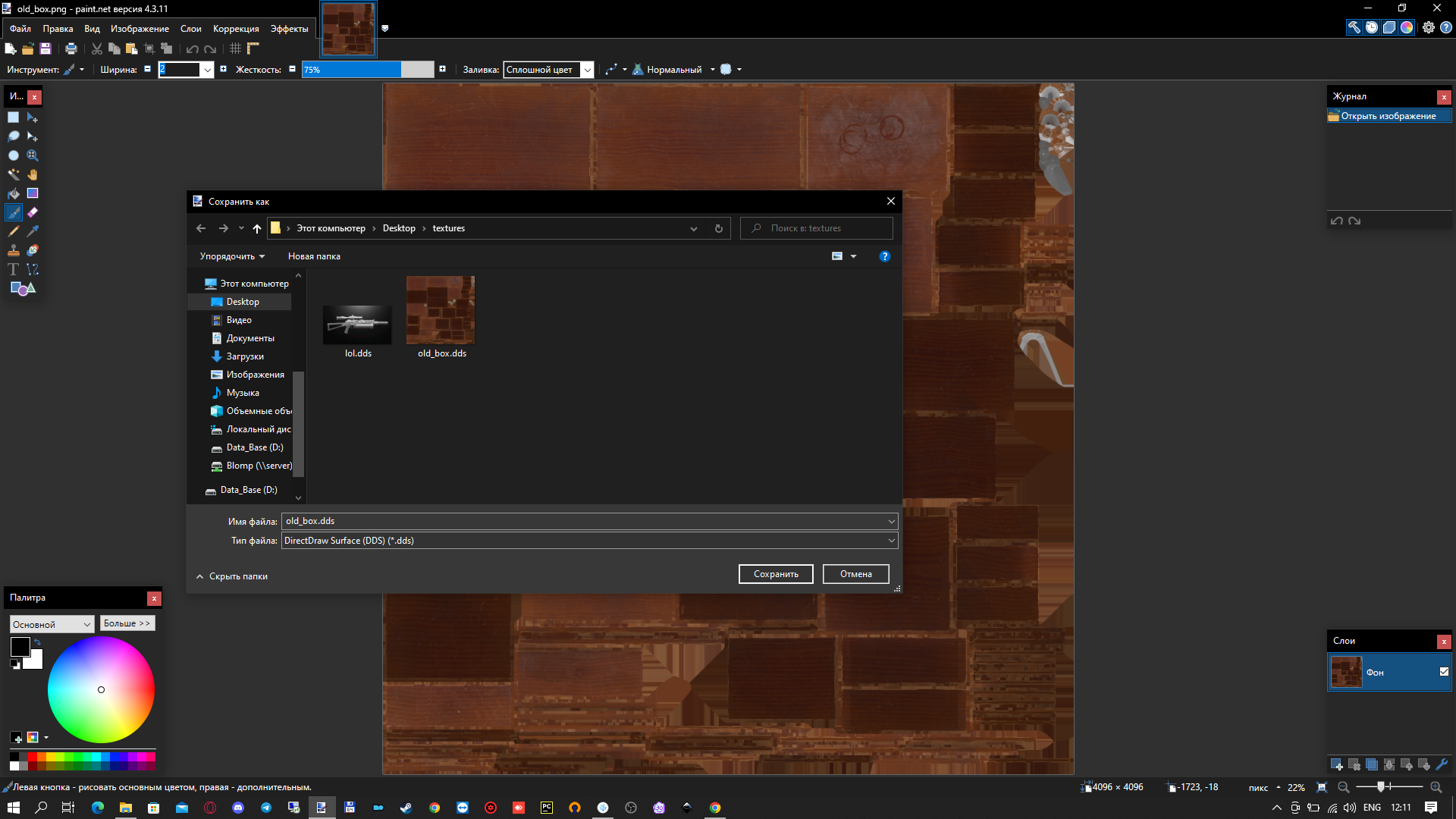Collapse folders with Скрыть папки

pos(231,576)
